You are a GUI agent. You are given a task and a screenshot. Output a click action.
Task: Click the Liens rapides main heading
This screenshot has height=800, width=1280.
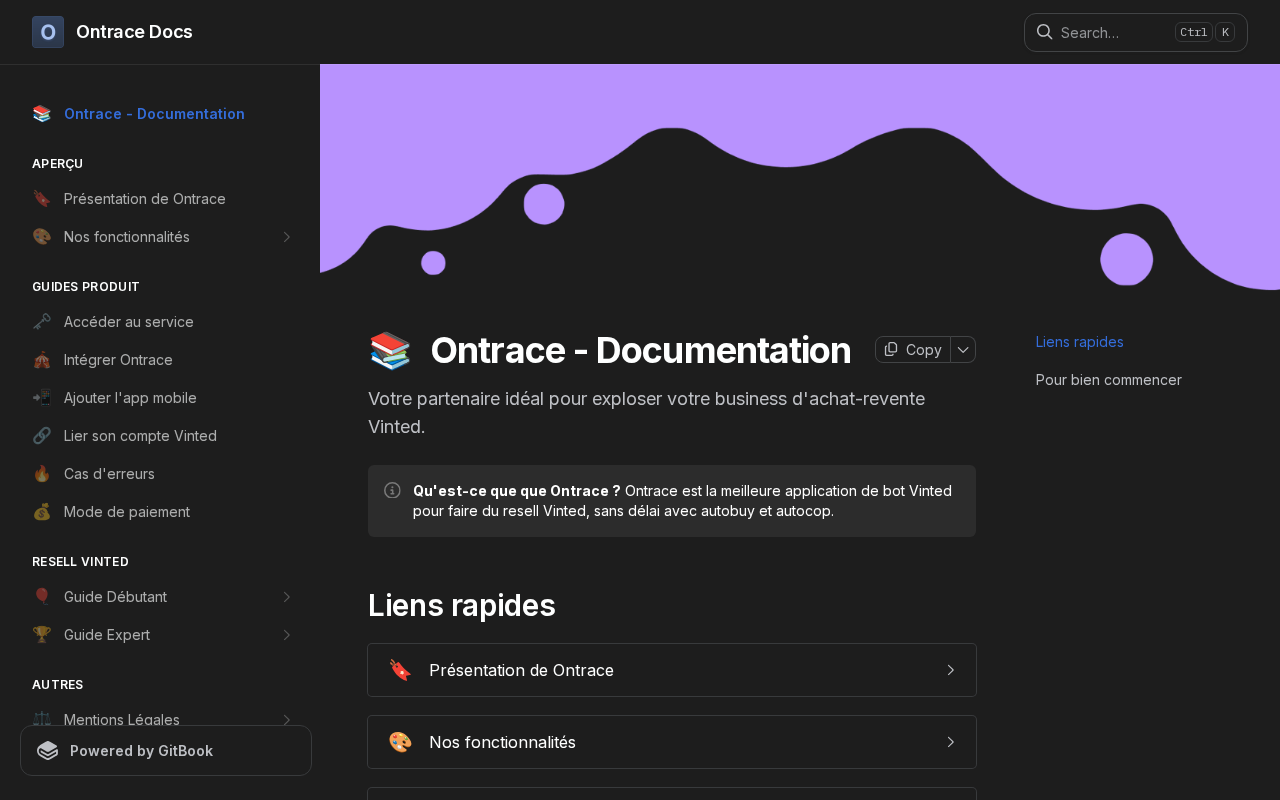pos(462,606)
